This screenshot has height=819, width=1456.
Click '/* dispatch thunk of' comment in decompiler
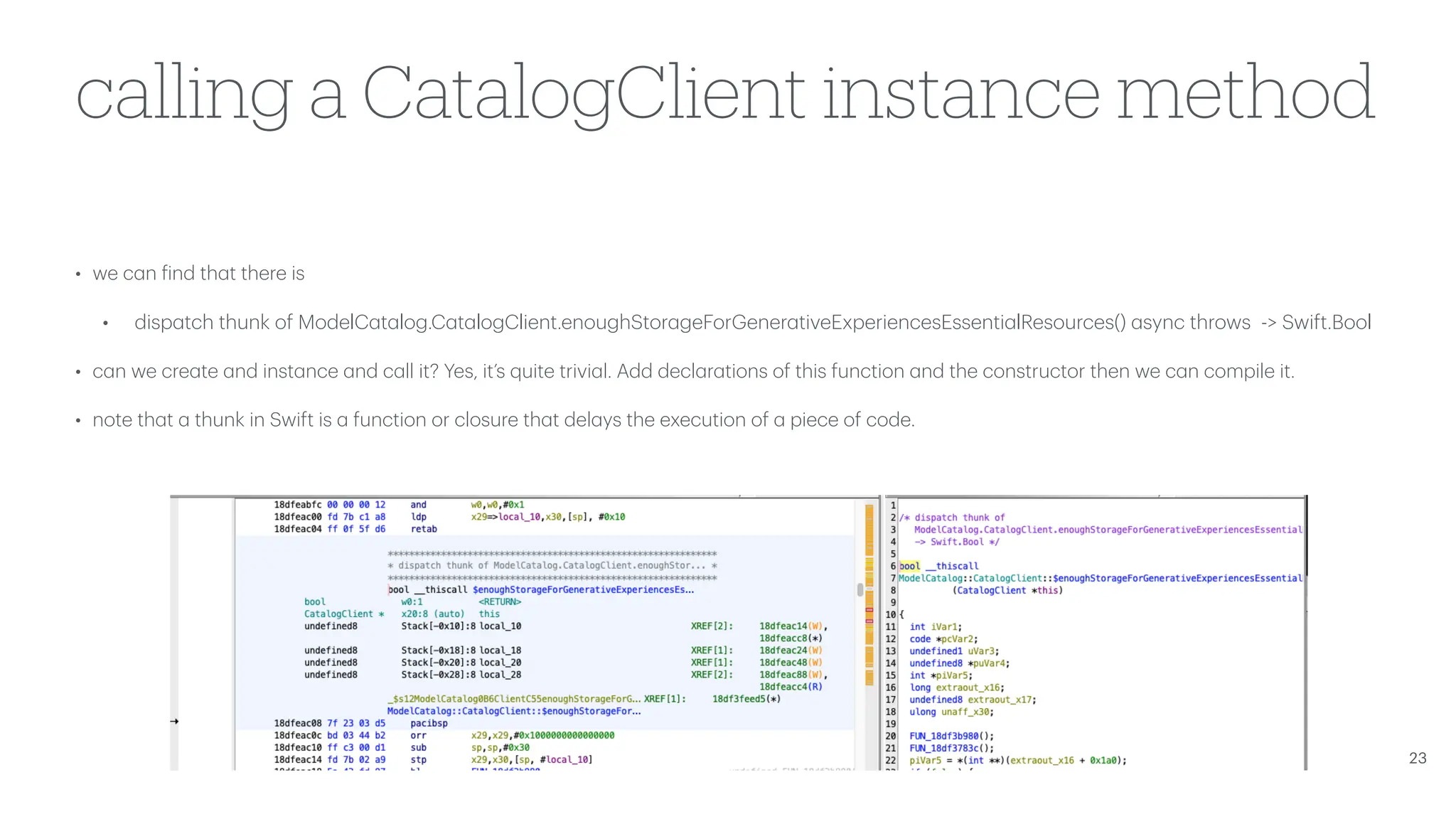click(952, 518)
